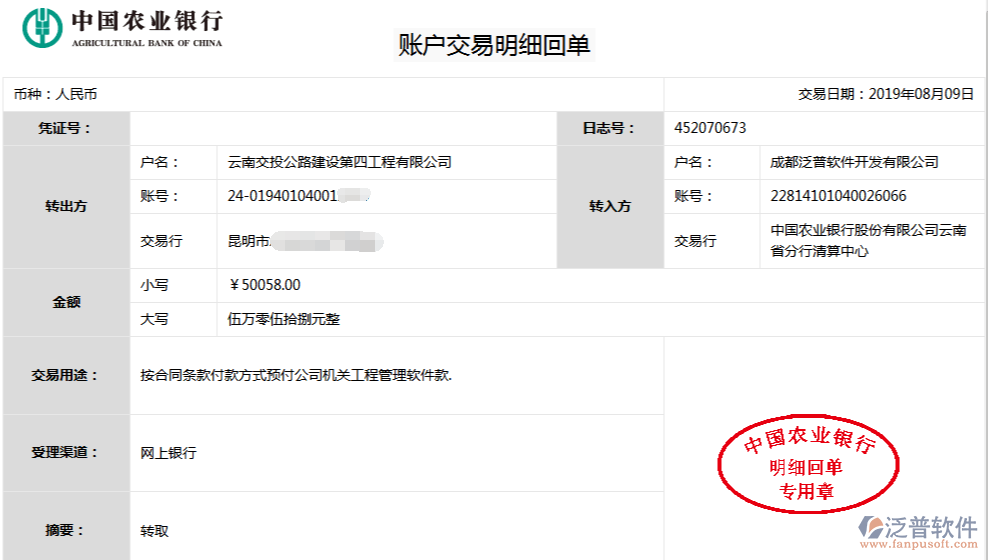Image resolution: width=988 pixels, height=560 pixels.
Task: Click the transaction date 2019年08月09日
Action: click(921, 94)
